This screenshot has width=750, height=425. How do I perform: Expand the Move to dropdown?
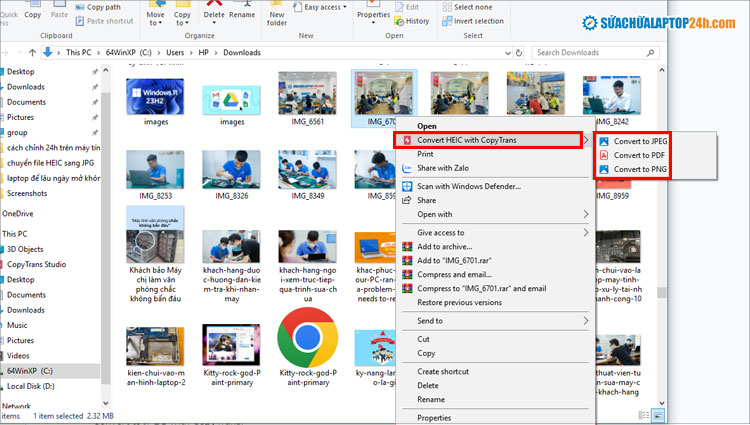(x=160, y=23)
